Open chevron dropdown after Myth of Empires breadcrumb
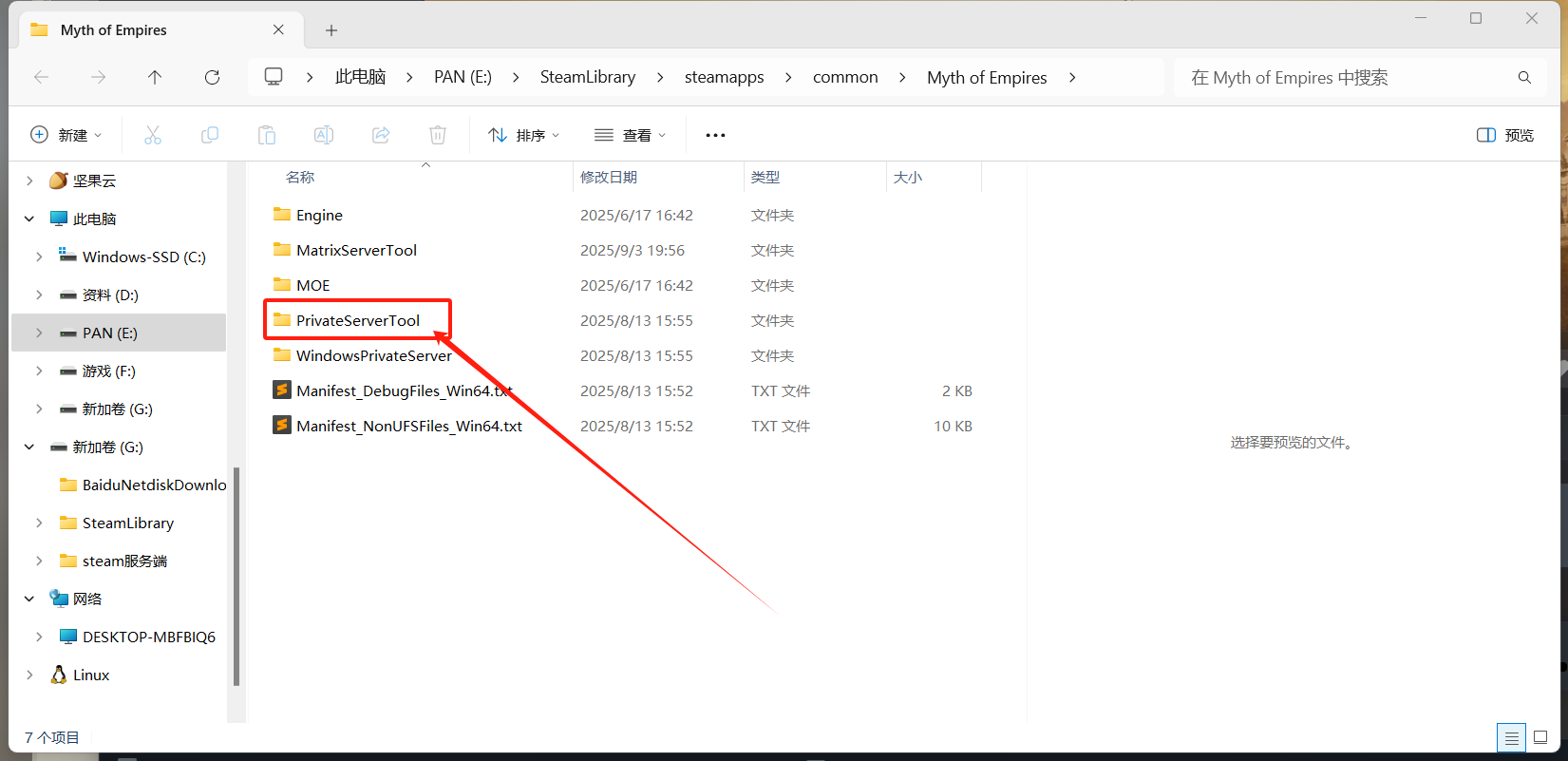Screen dimensions: 1568x761 tap(1072, 77)
